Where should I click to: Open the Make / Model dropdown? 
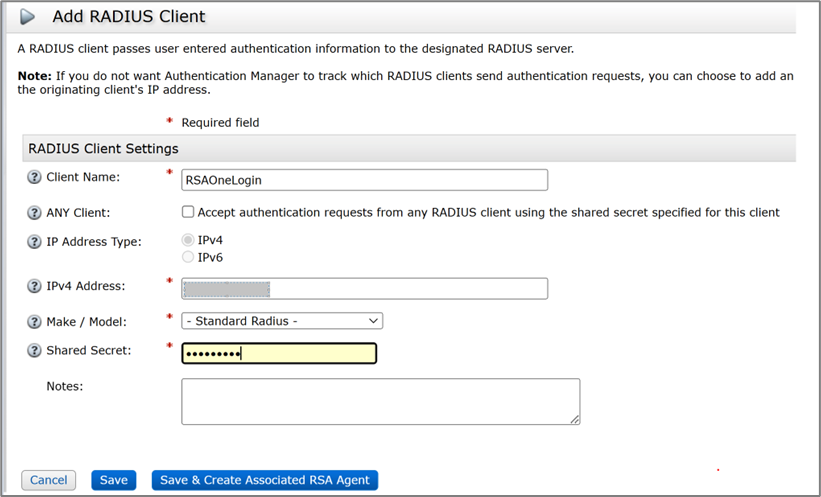[282, 321]
